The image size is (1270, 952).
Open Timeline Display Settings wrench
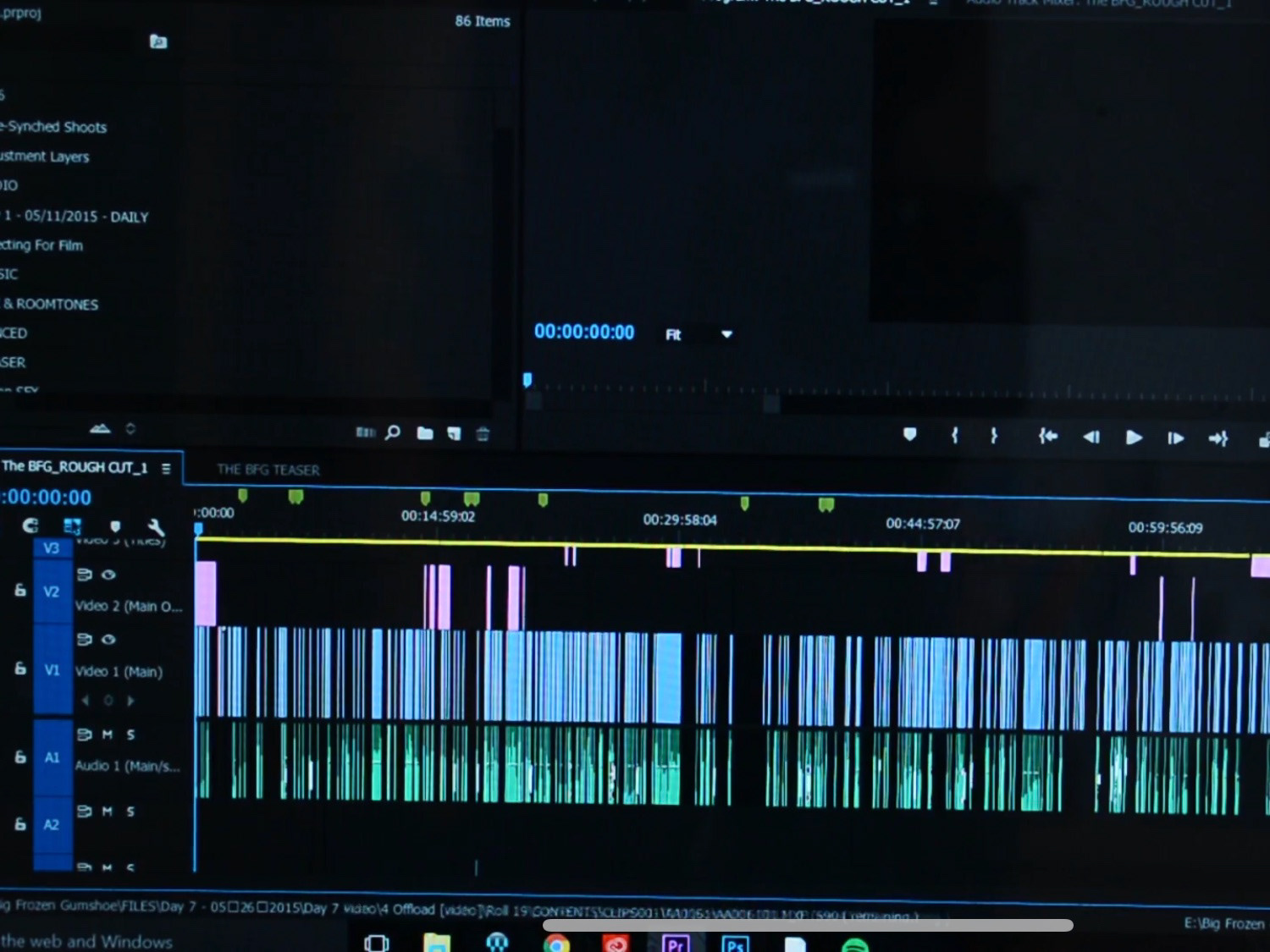pos(156,527)
